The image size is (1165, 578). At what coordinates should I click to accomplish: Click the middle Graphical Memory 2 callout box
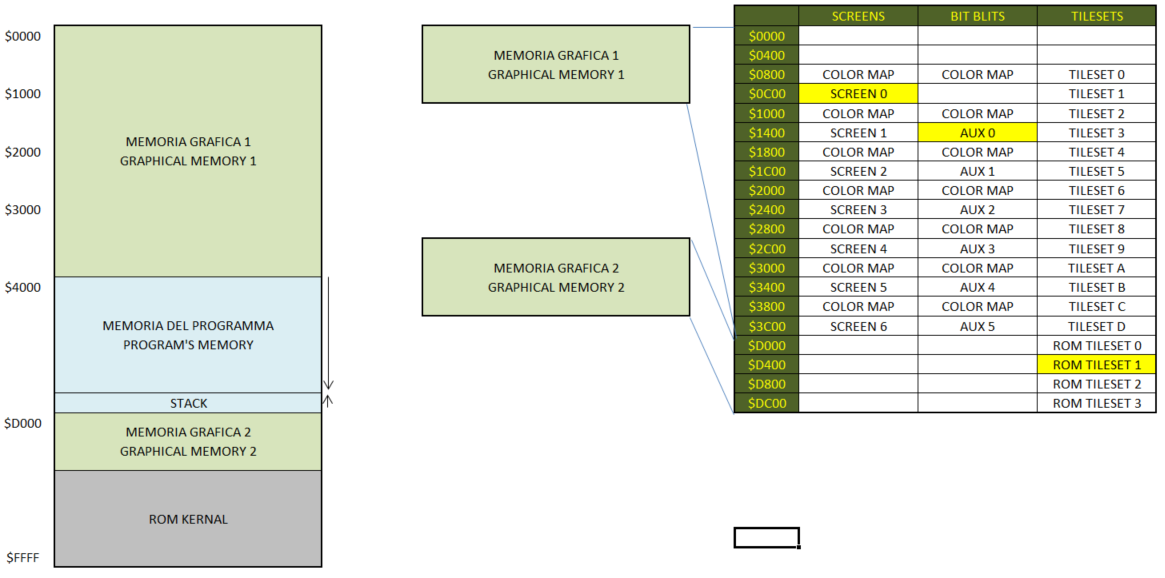click(556, 277)
